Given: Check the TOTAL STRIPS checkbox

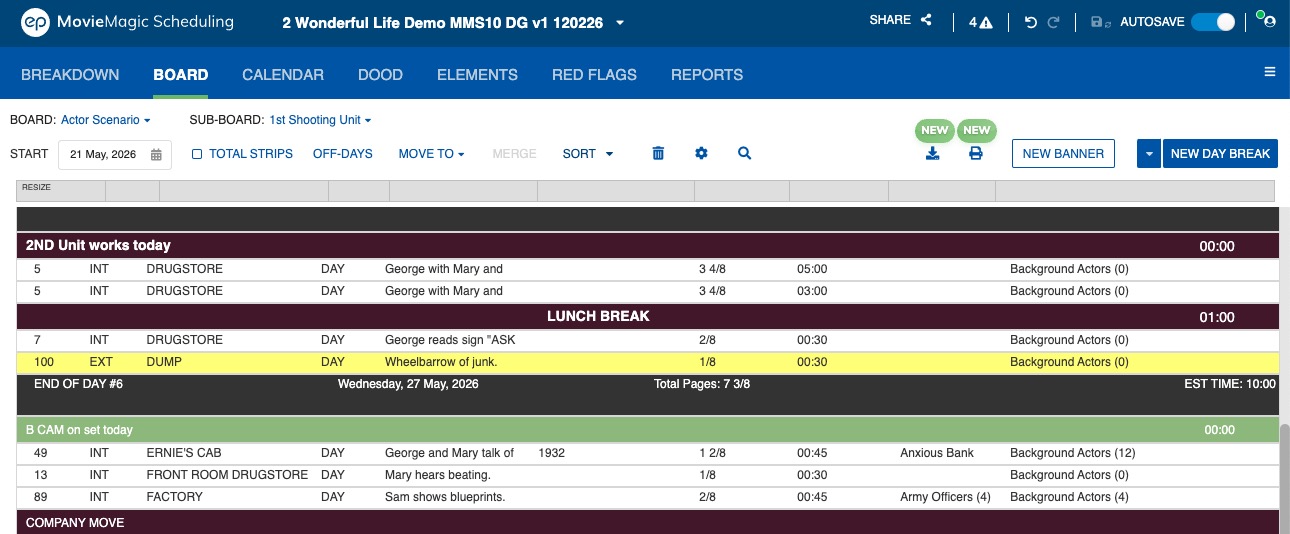Looking at the screenshot, I should pos(197,154).
